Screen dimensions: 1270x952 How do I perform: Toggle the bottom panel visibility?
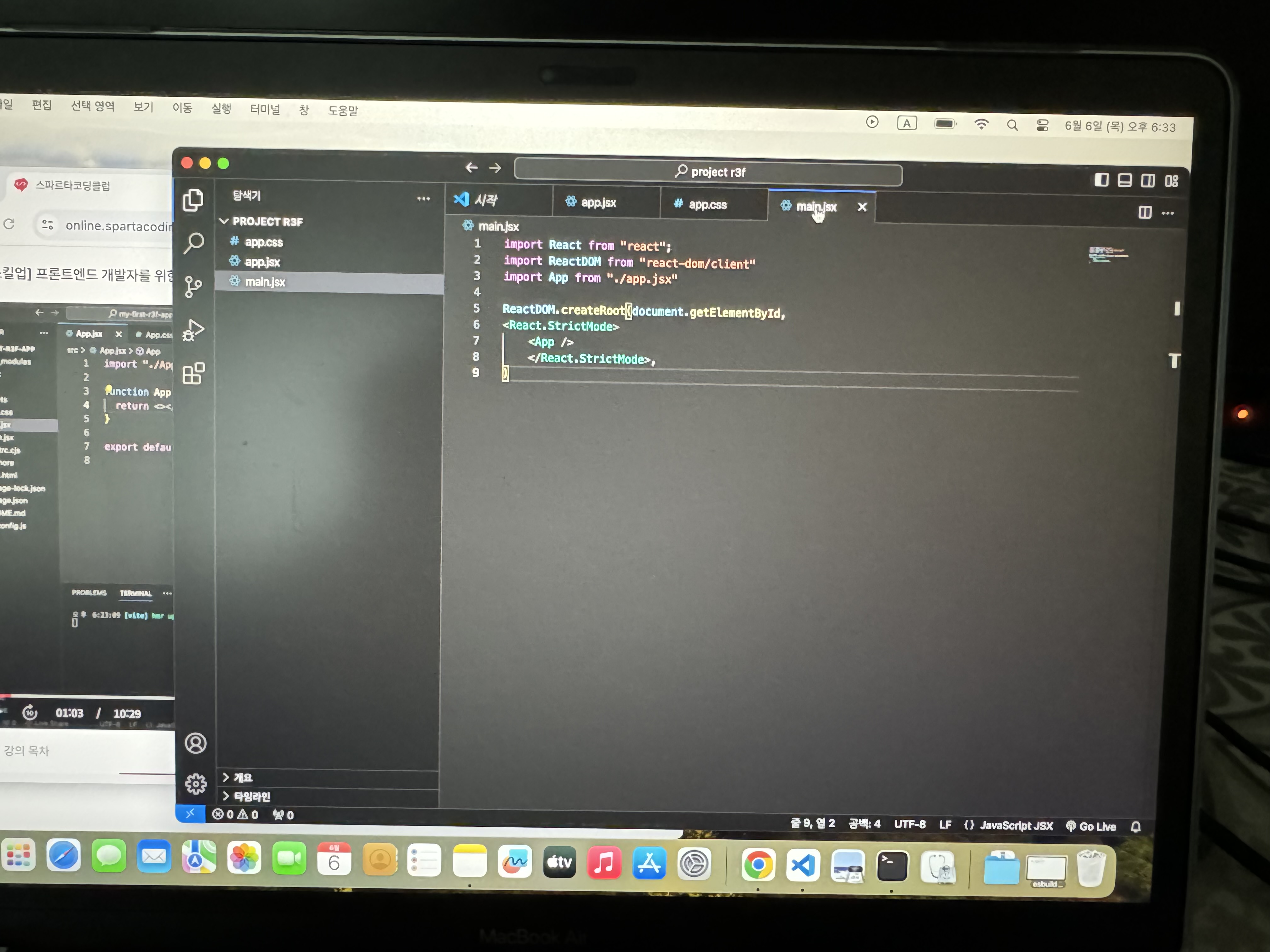(1124, 181)
